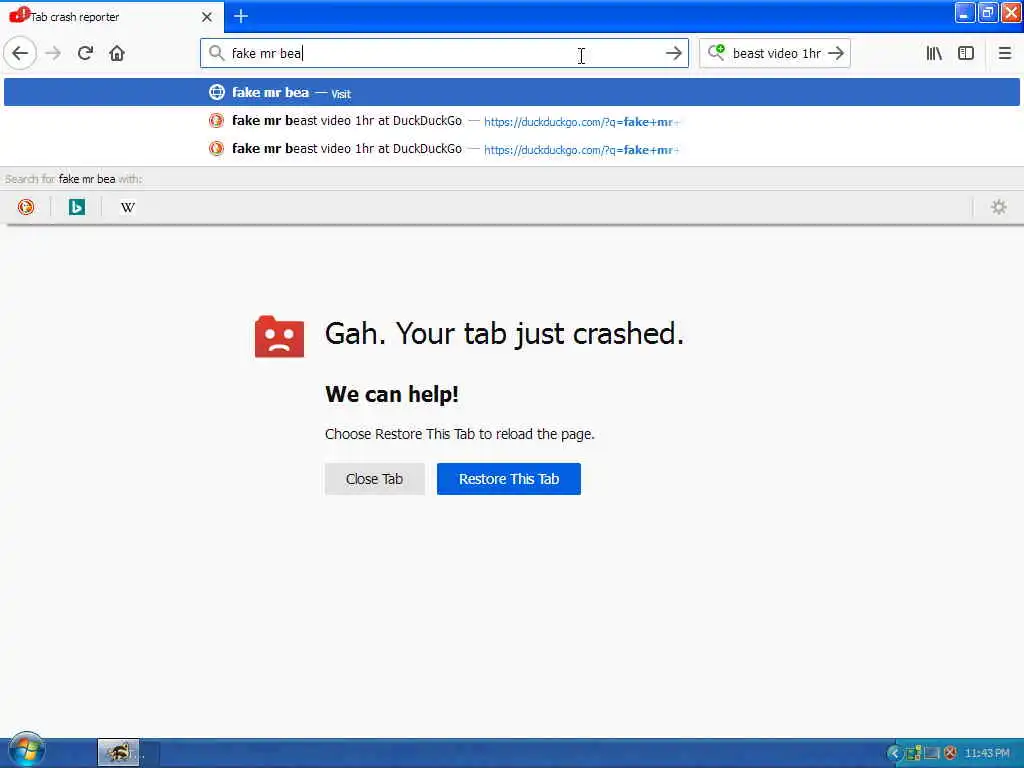Submit the search box with its go arrow
Viewport: 1024px width, 768px height.
pyautogui.click(x=836, y=54)
